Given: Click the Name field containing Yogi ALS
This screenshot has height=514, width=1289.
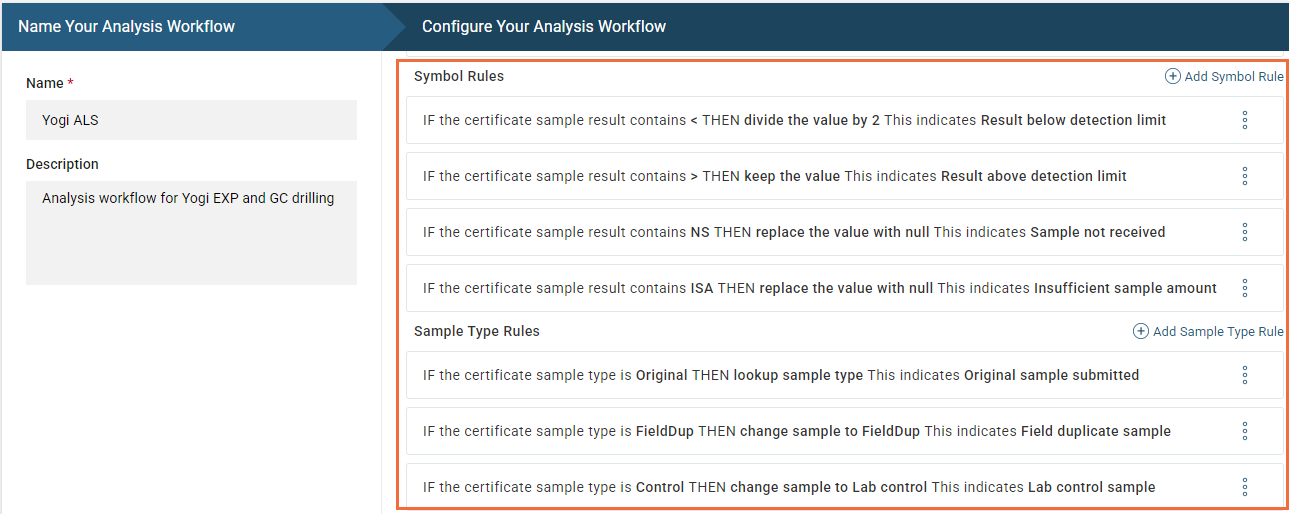Looking at the screenshot, I should [191, 120].
